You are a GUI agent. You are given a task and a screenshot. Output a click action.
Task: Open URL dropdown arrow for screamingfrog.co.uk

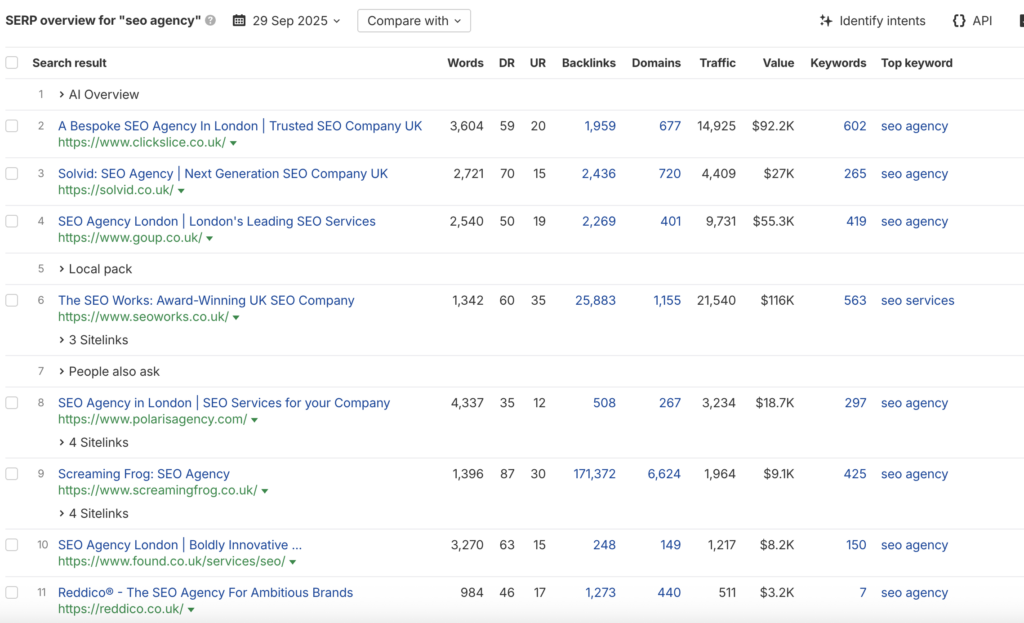(x=265, y=492)
